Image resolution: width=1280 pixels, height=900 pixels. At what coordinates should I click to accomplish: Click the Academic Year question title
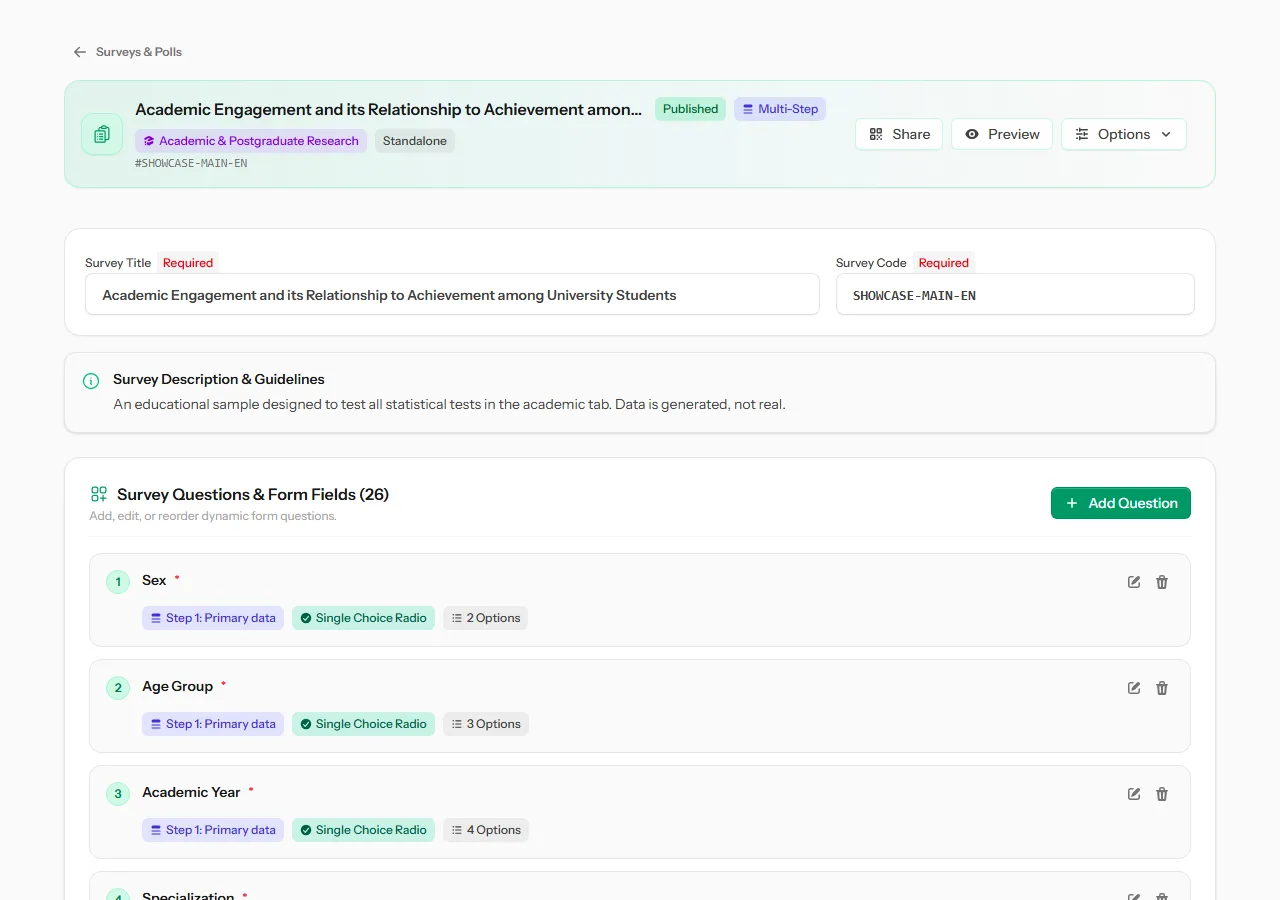(x=191, y=792)
